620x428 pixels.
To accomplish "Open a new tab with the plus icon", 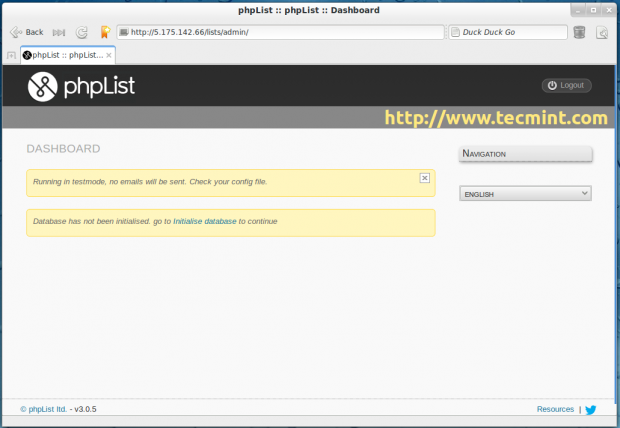I will pos(11,55).
